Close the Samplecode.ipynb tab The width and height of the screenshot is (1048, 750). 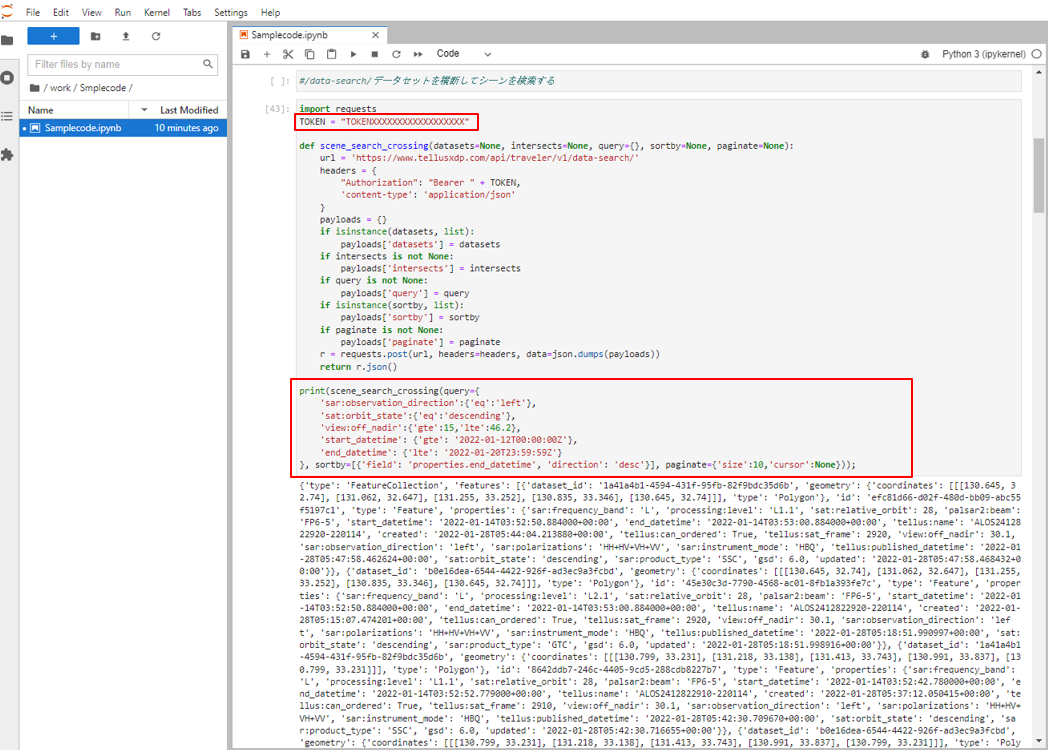click(376, 35)
